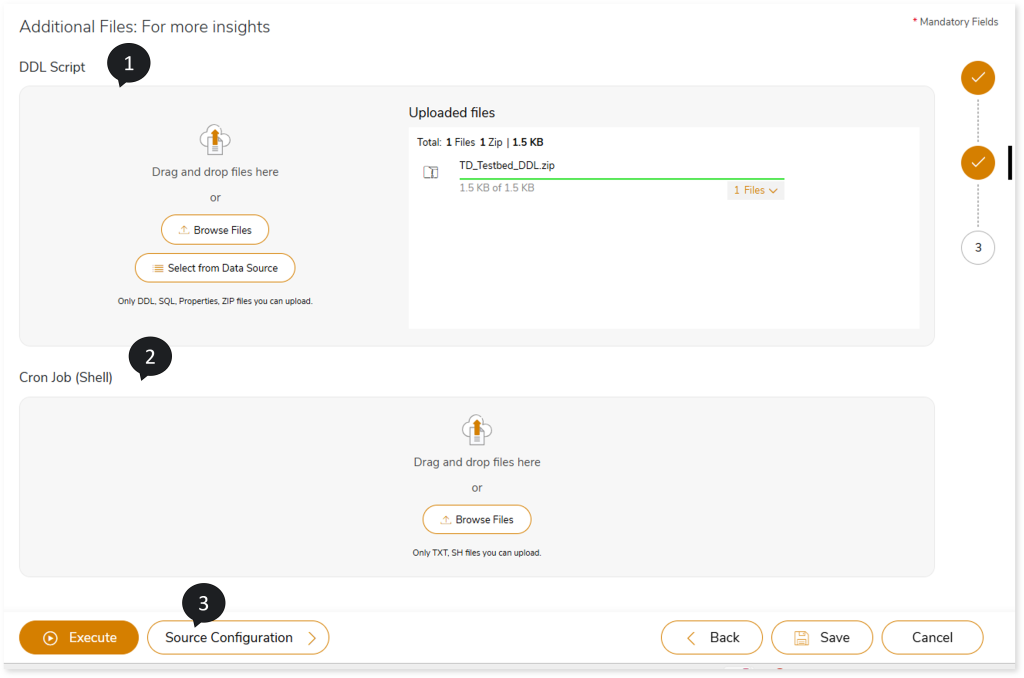
Task: Click the zip file icon beside TD_Testbed_DDL.zip
Action: (431, 173)
